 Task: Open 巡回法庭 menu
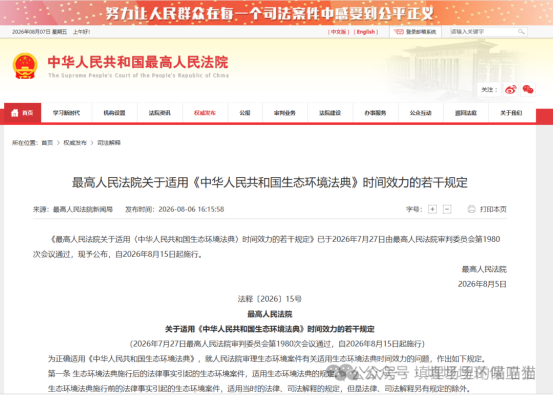tap(466, 113)
